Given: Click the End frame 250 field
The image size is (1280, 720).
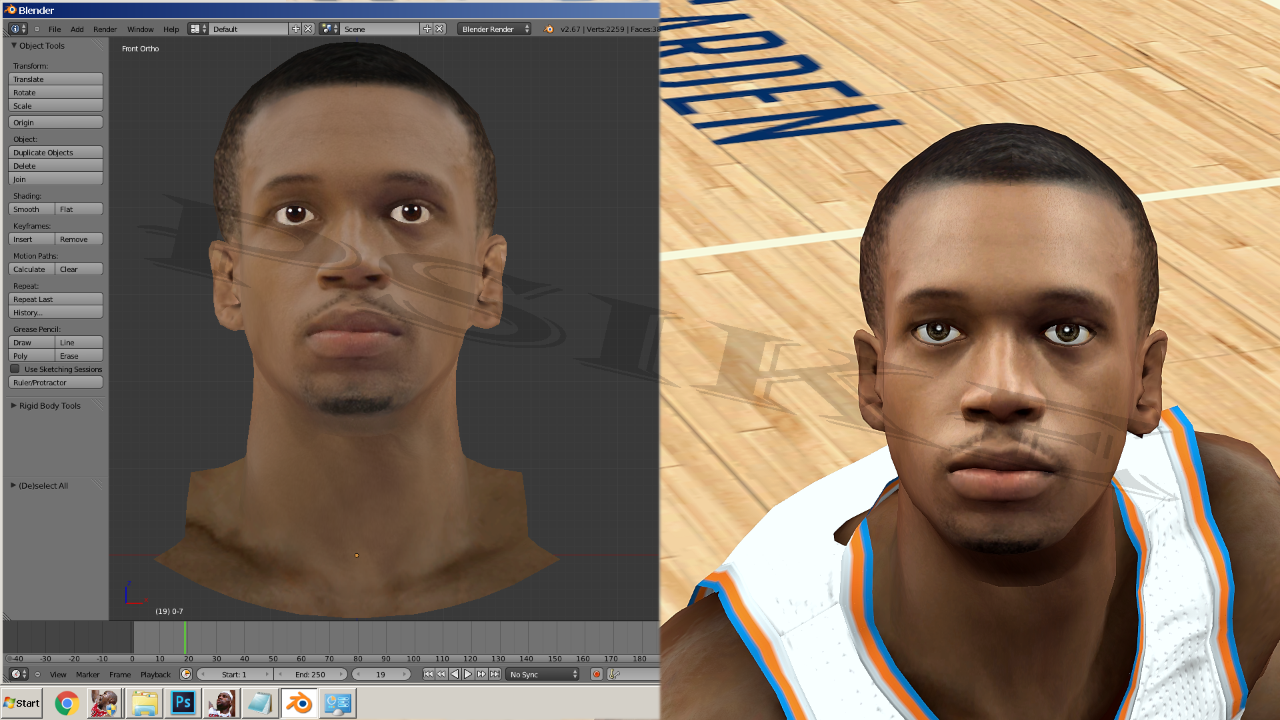Looking at the screenshot, I should (x=310, y=674).
